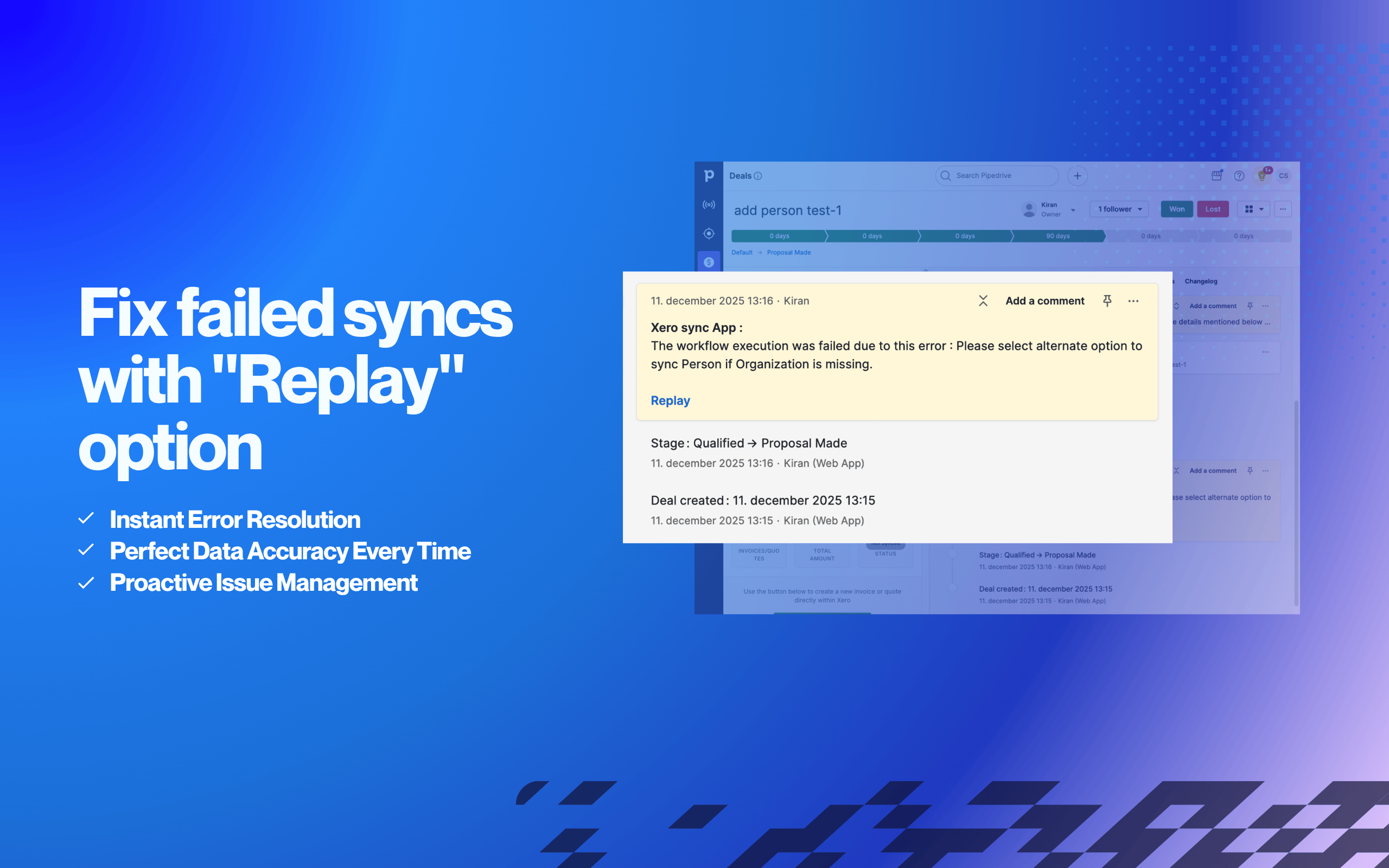Collapse the enlarged Xero sync note
The image size is (1389, 868).
click(x=983, y=301)
